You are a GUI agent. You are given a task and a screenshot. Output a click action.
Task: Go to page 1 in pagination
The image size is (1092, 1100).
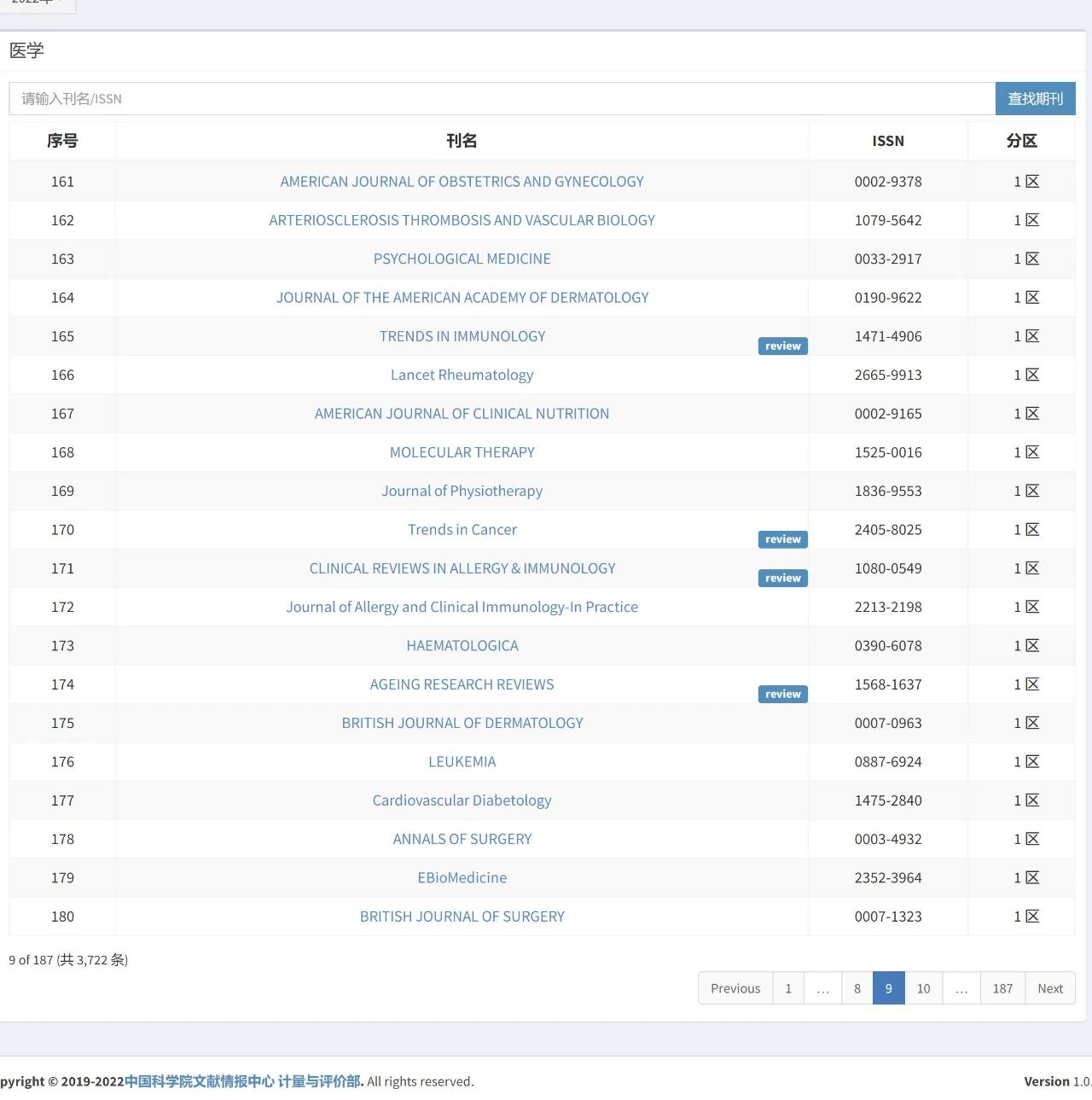click(788, 988)
